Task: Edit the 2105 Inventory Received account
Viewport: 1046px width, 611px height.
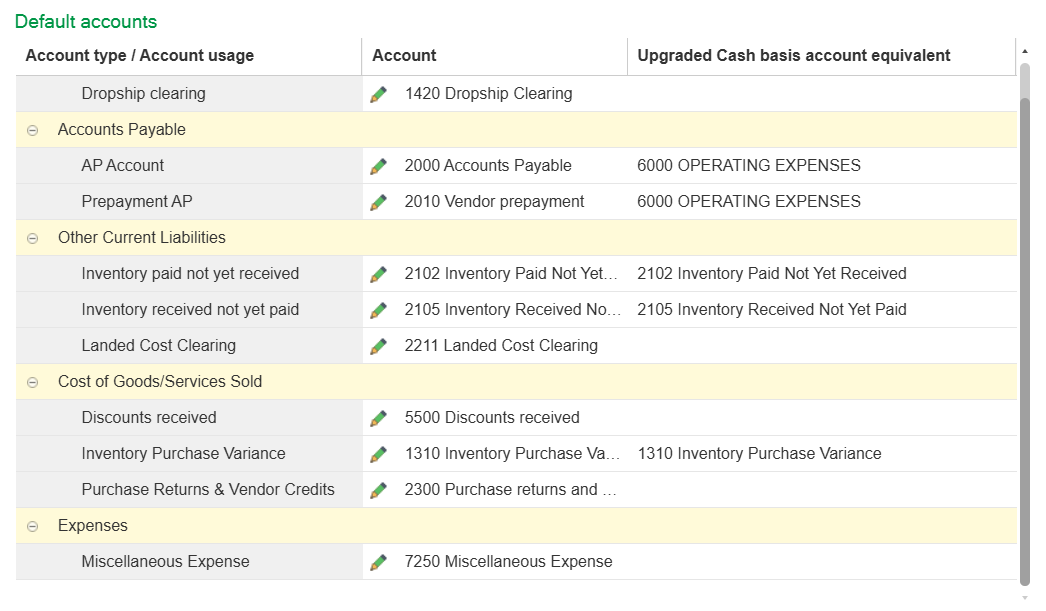Action: tap(378, 310)
